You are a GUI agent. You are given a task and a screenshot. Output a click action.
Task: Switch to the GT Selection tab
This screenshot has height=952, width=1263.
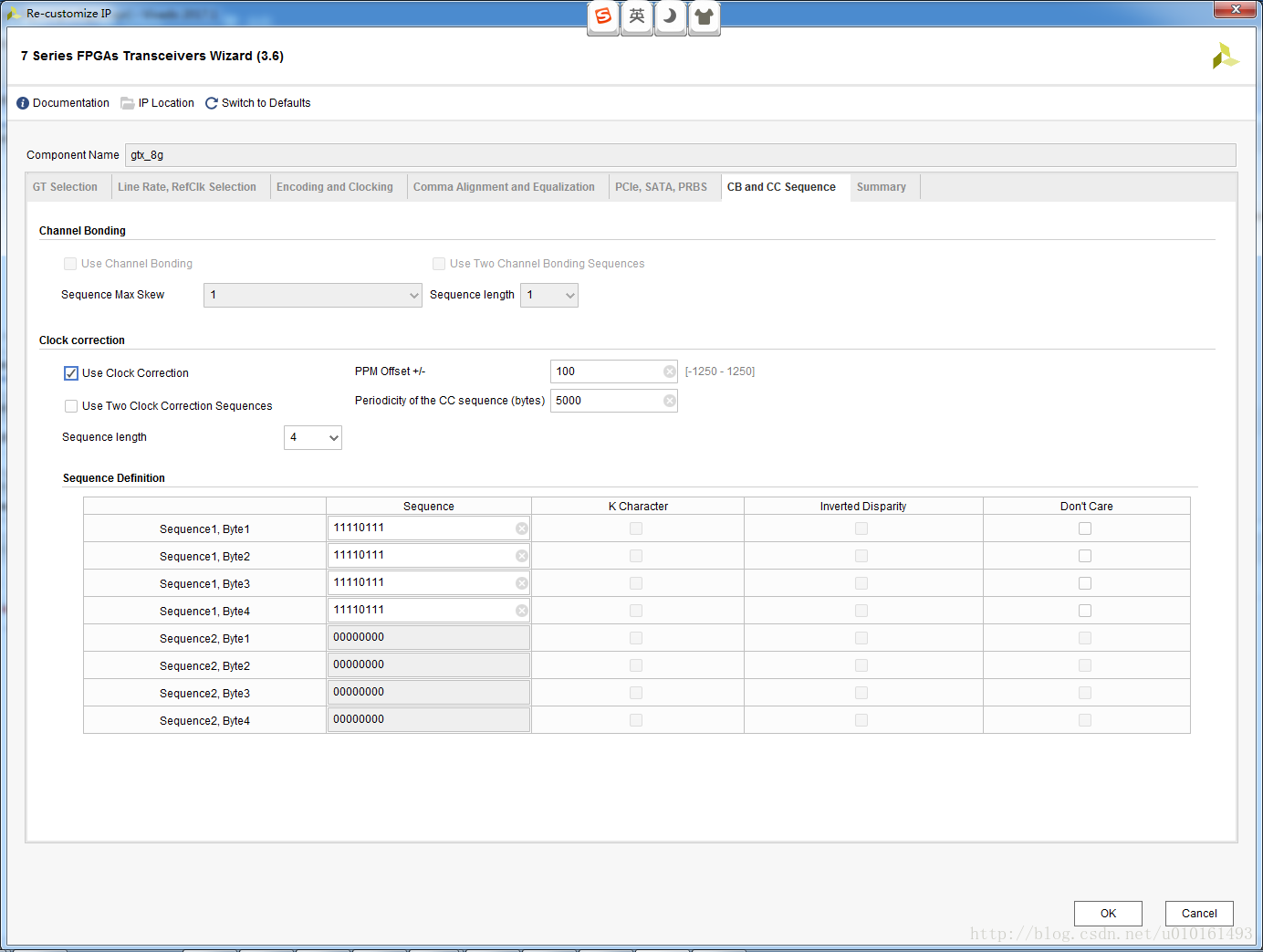pyautogui.click(x=66, y=187)
